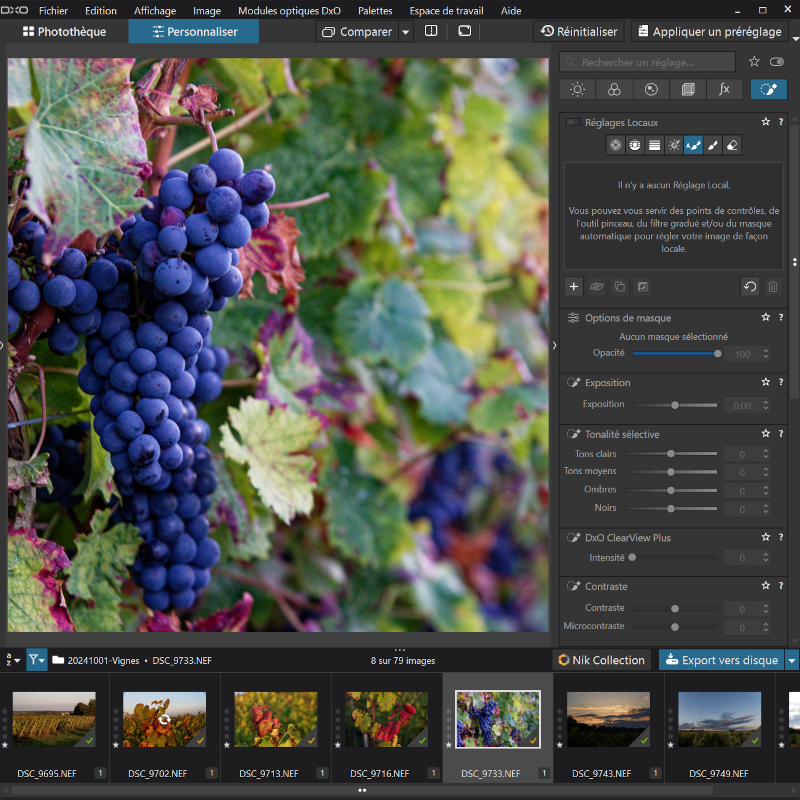Select the Light corrections palette icon
The image size is (800, 800).
tap(577, 89)
